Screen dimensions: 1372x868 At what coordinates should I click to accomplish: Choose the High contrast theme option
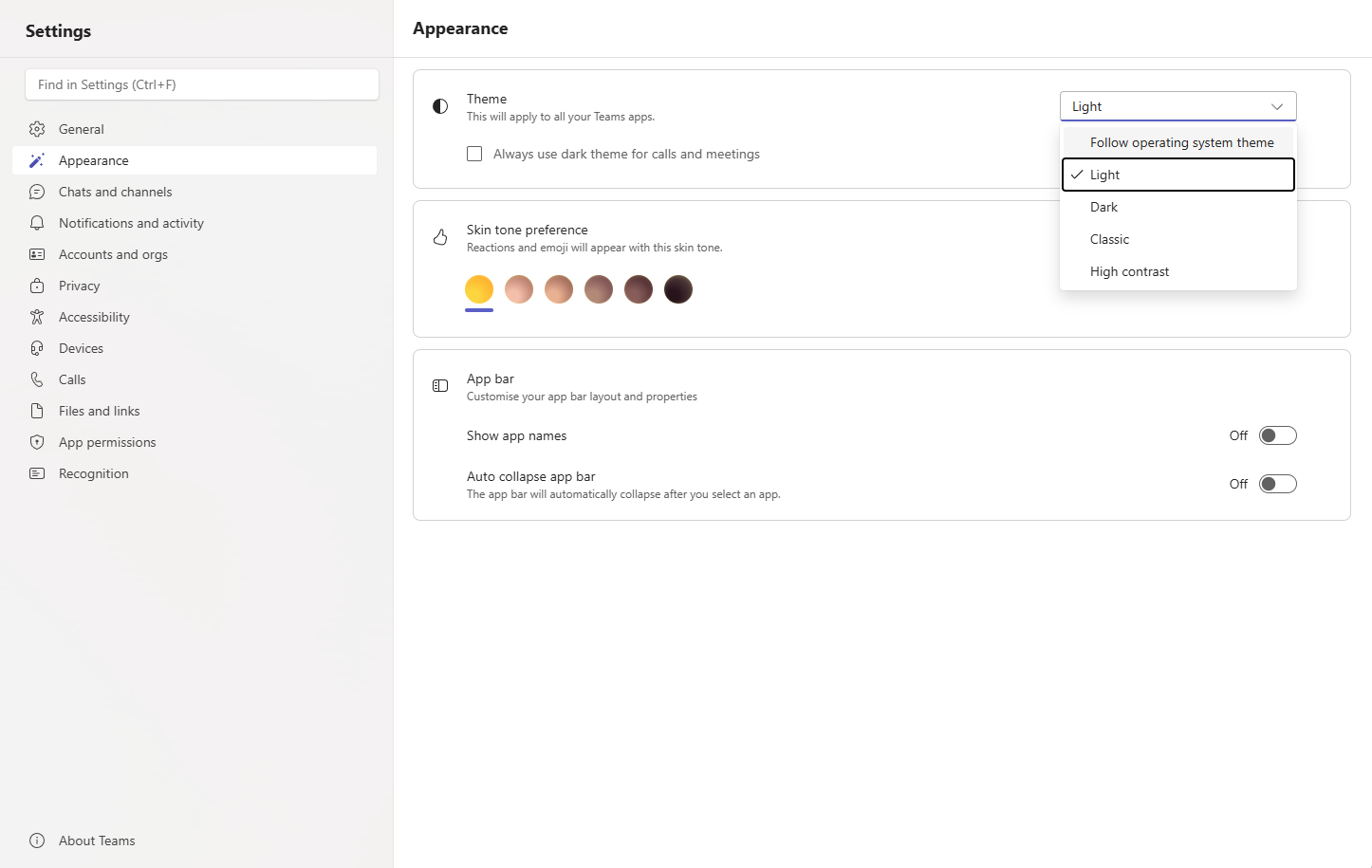point(1177,271)
